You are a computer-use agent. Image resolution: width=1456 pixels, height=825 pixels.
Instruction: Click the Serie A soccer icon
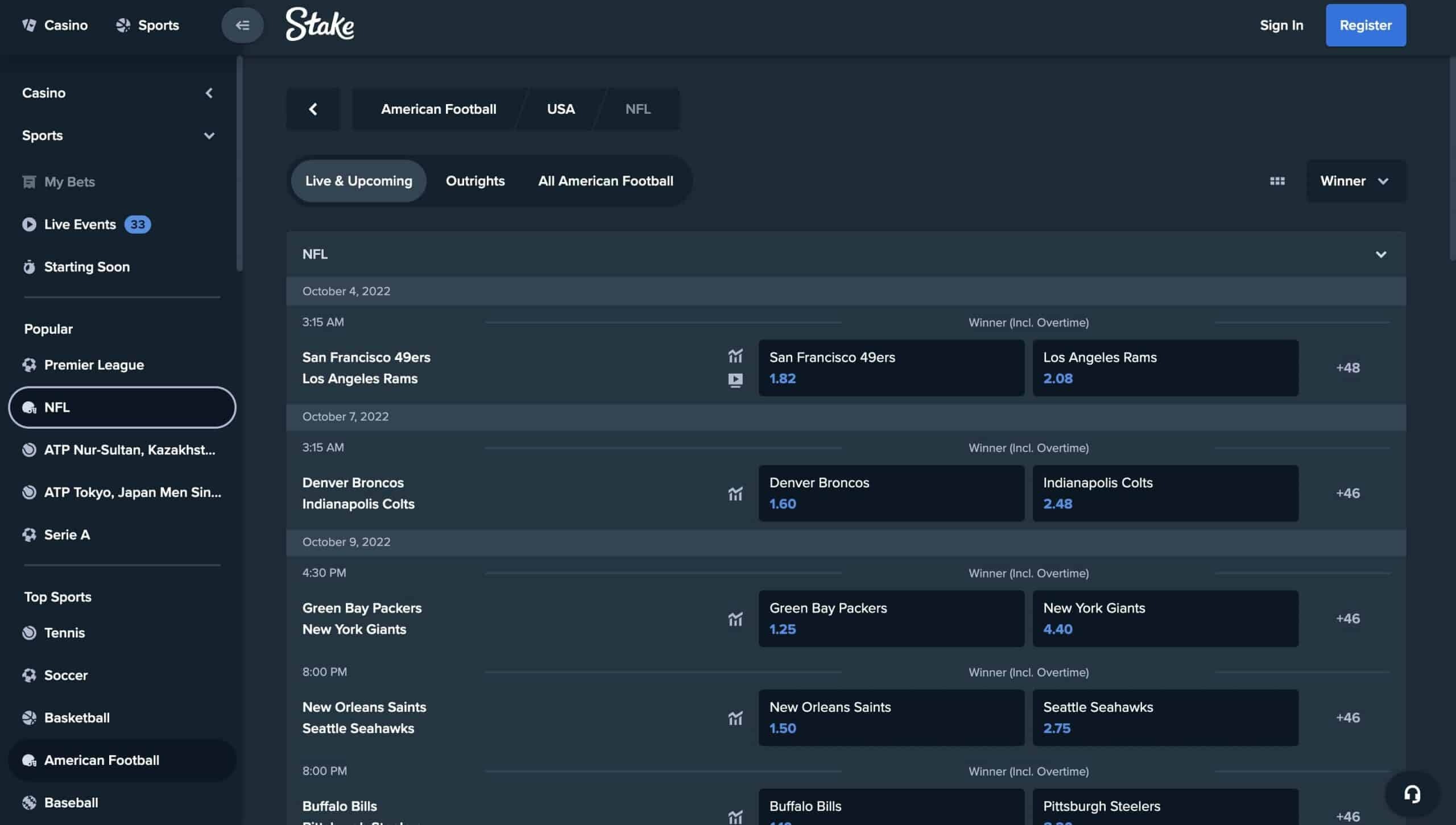tap(29, 535)
